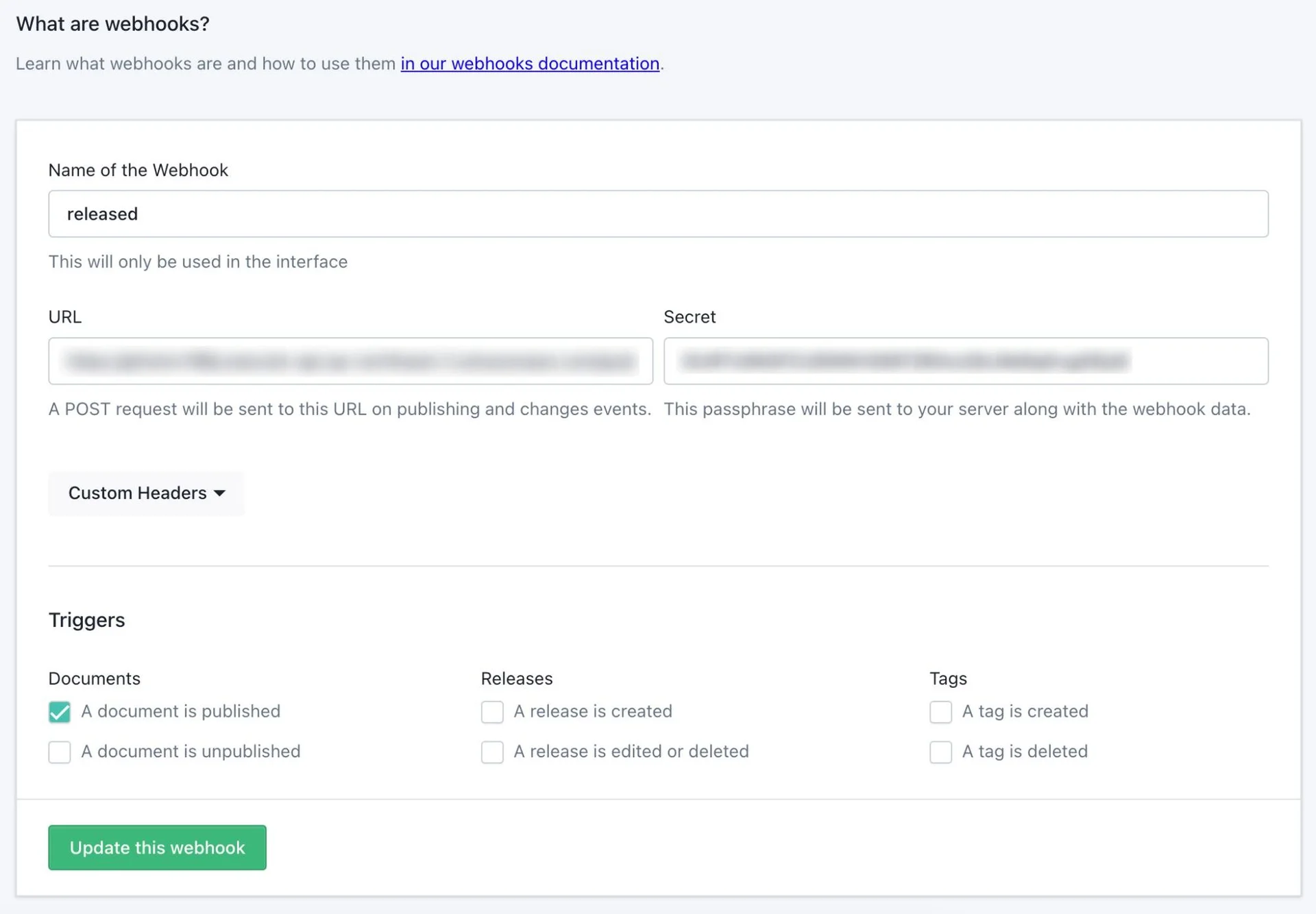The image size is (1316, 914).
Task: Click the 'A document is unpublished' label
Action: pos(191,752)
